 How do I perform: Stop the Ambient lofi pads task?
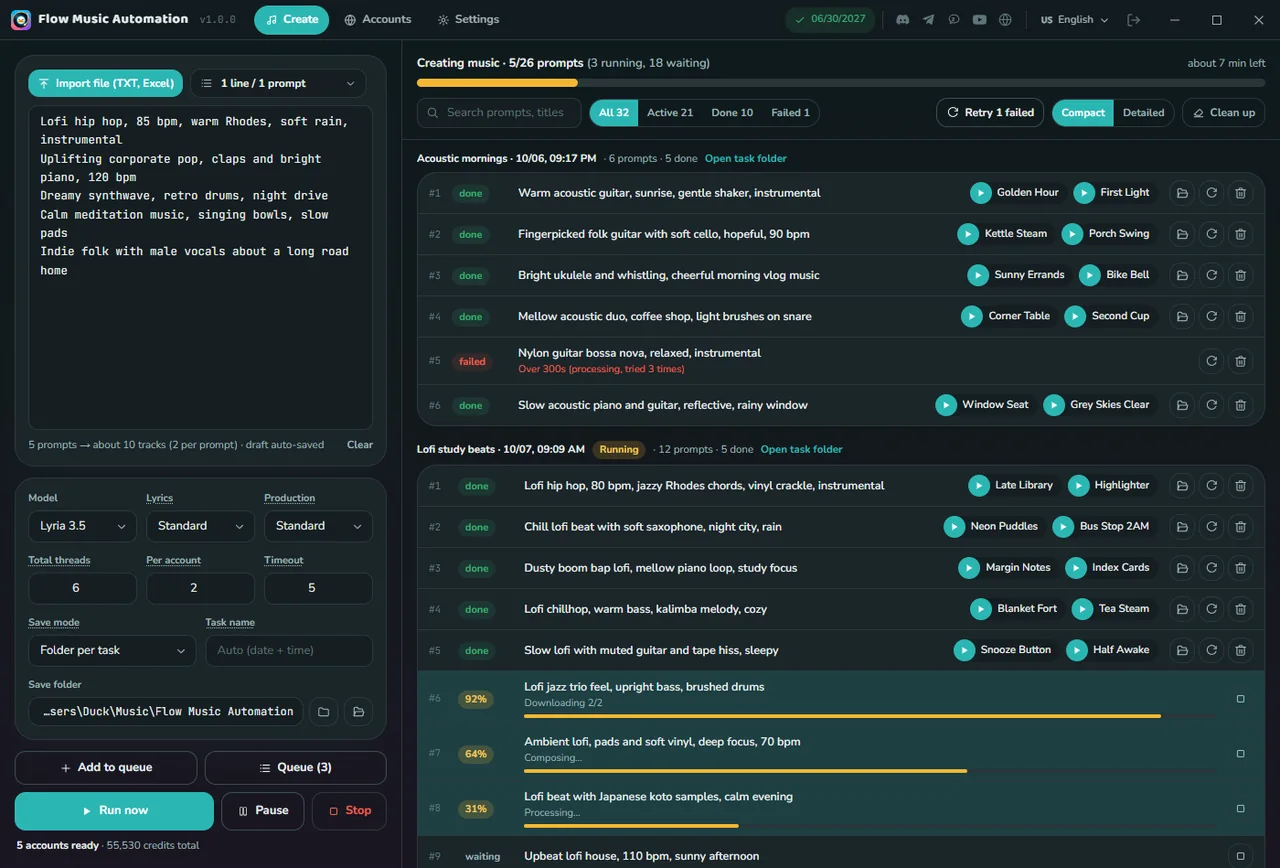pyautogui.click(x=1240, y=754)
